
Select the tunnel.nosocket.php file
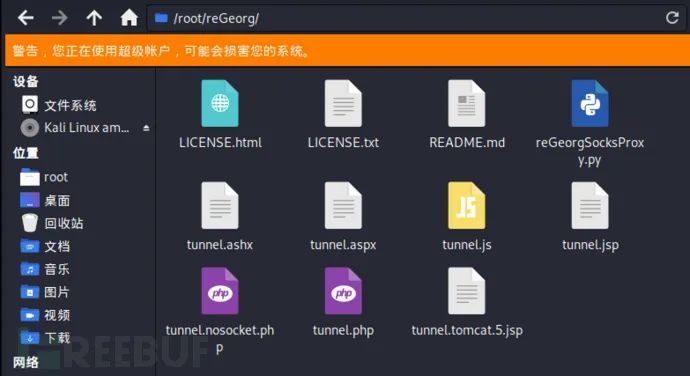click(220, 311)
